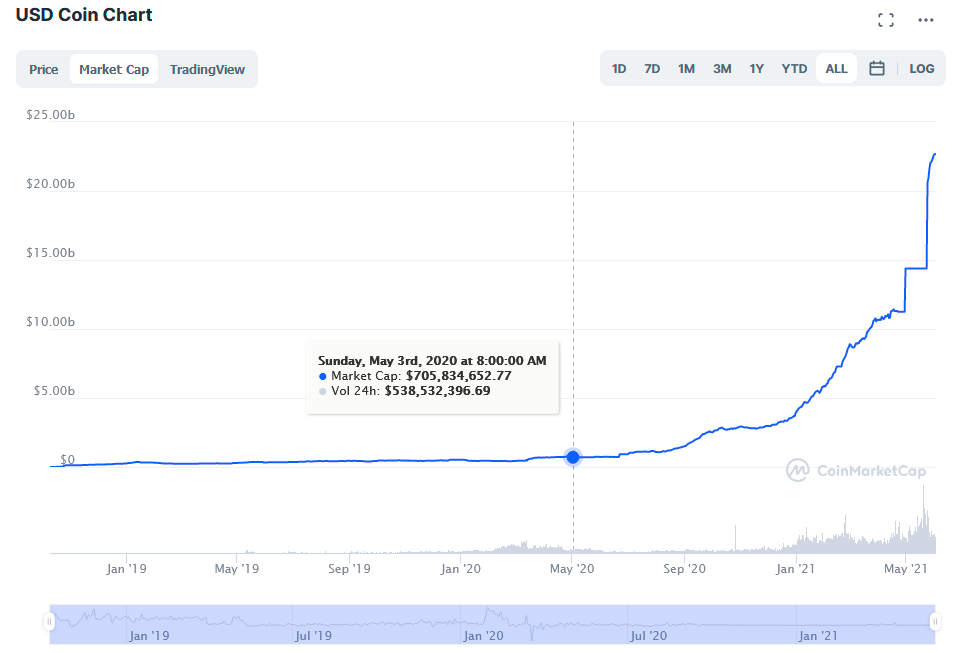
Task: Set chart range to YTD
Action: [794, 69]
